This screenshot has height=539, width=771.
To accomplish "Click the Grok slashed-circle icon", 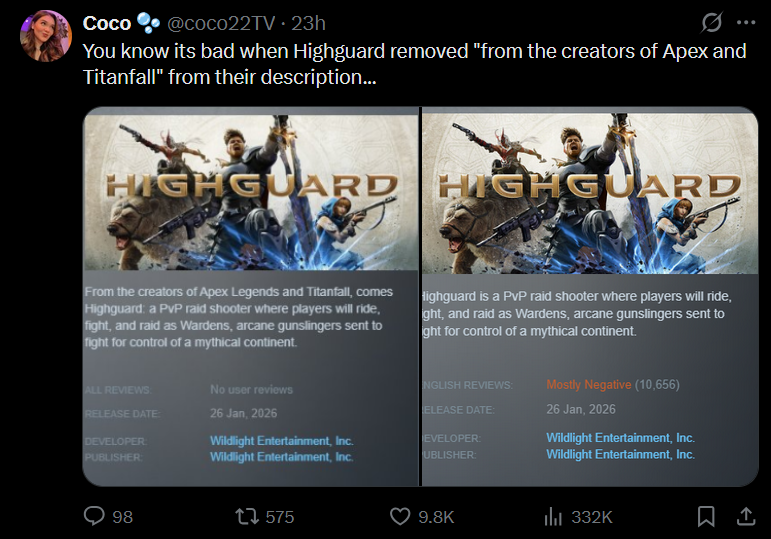I will [712, 22].
